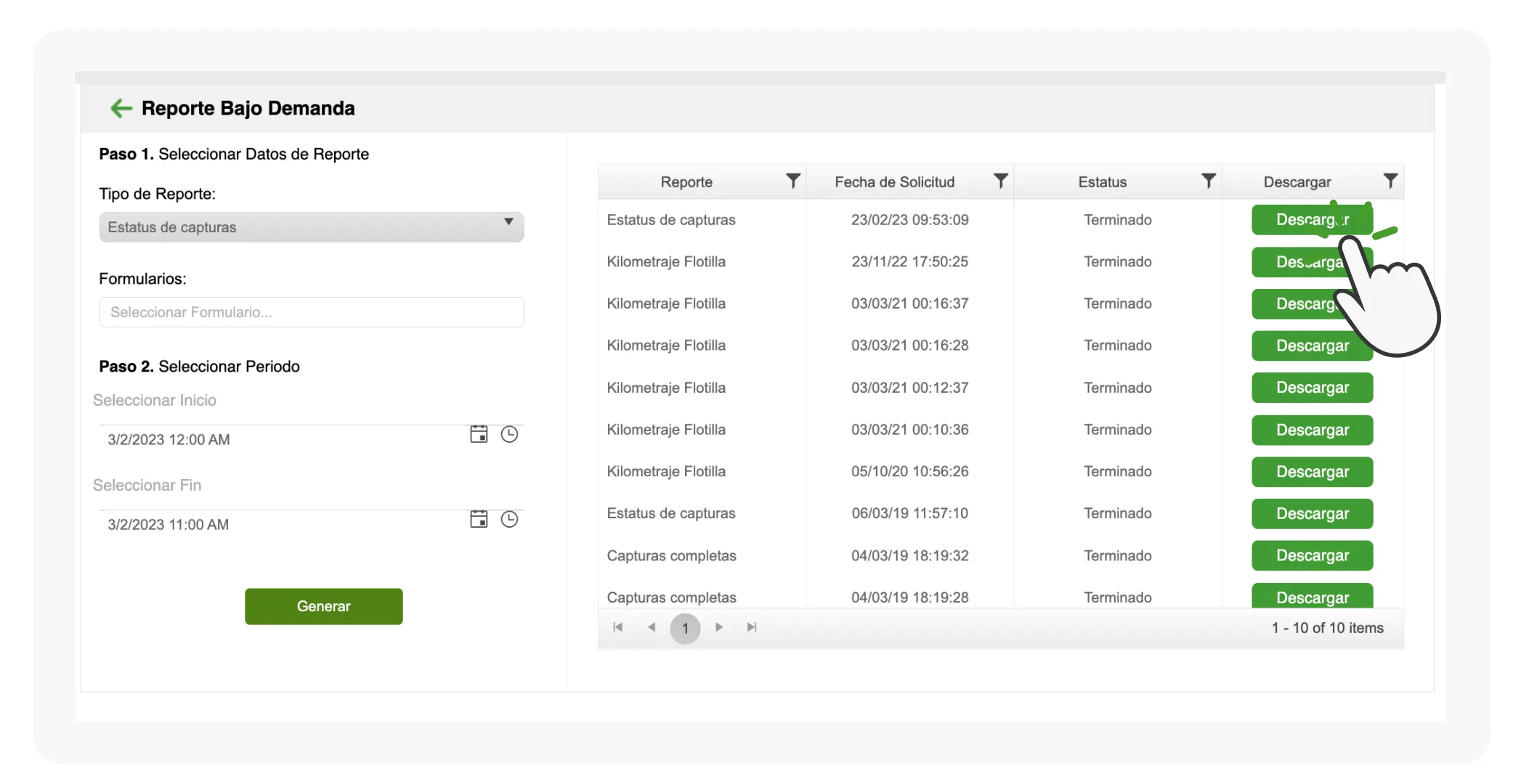Select Capturas completas row from 04/03/19 18:19:32
Image resolution: width=1521 pixels, height=784 pixels.
click(x=671, y=555)
